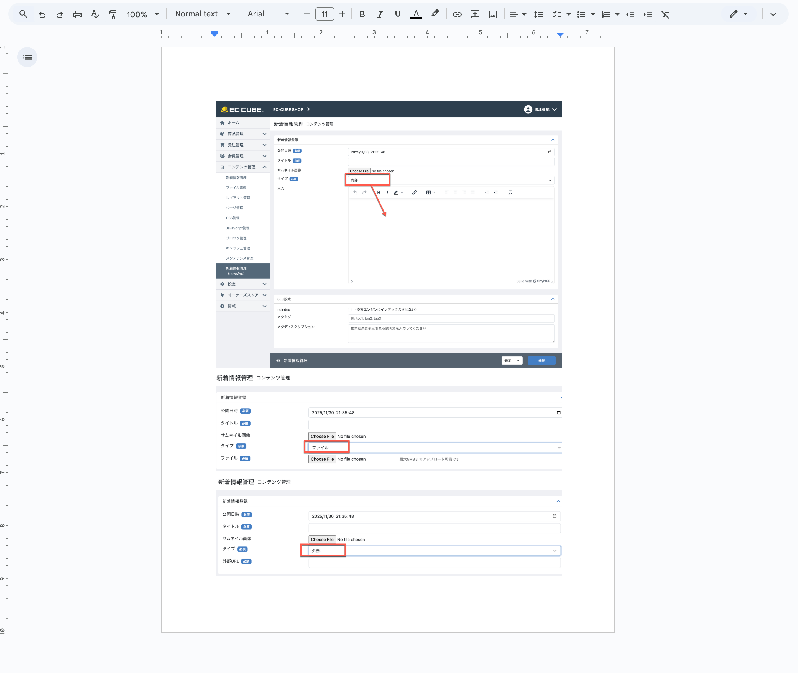Select the EC-CUBE screenshot image in document
Screen dimensions: 798x673
389,234
